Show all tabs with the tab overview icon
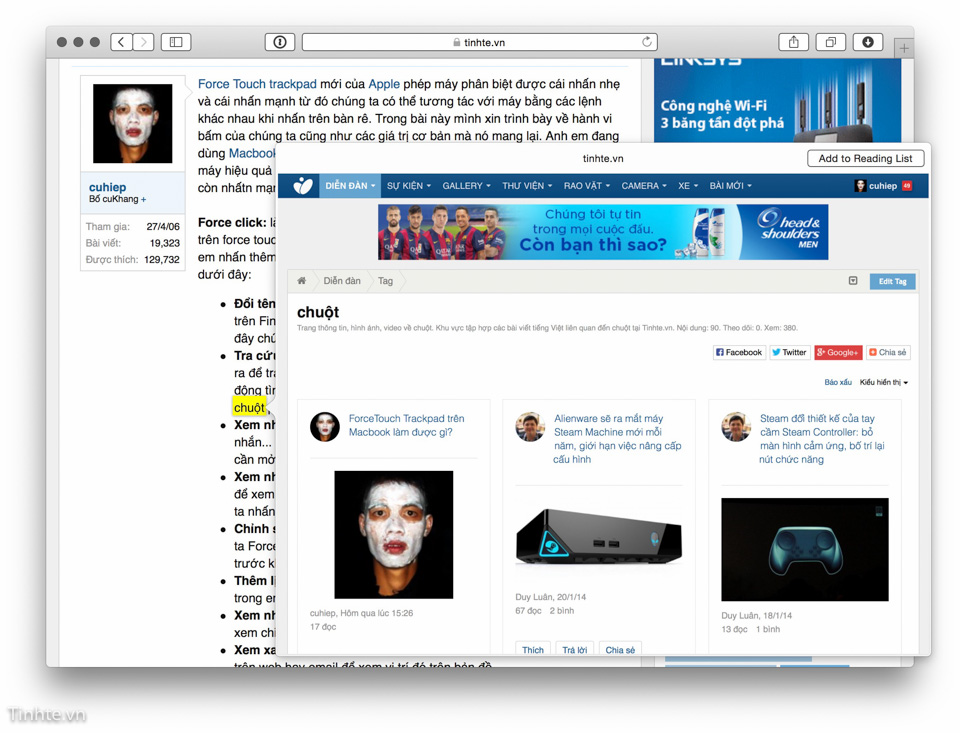 point(830,42)
